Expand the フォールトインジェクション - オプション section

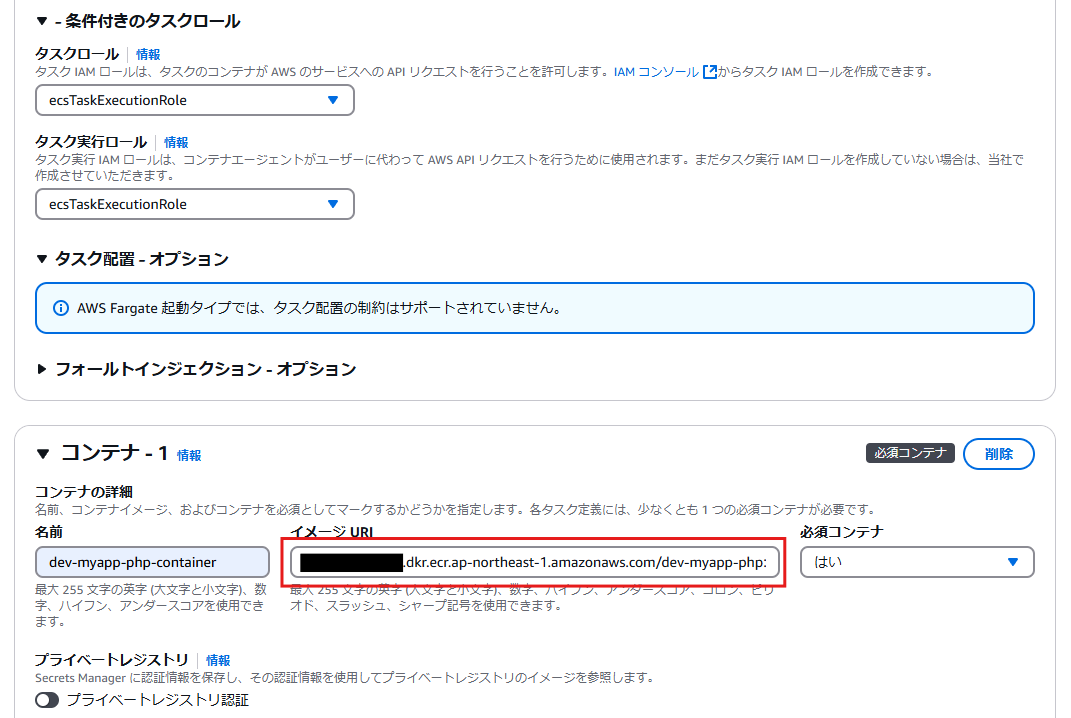42,369
